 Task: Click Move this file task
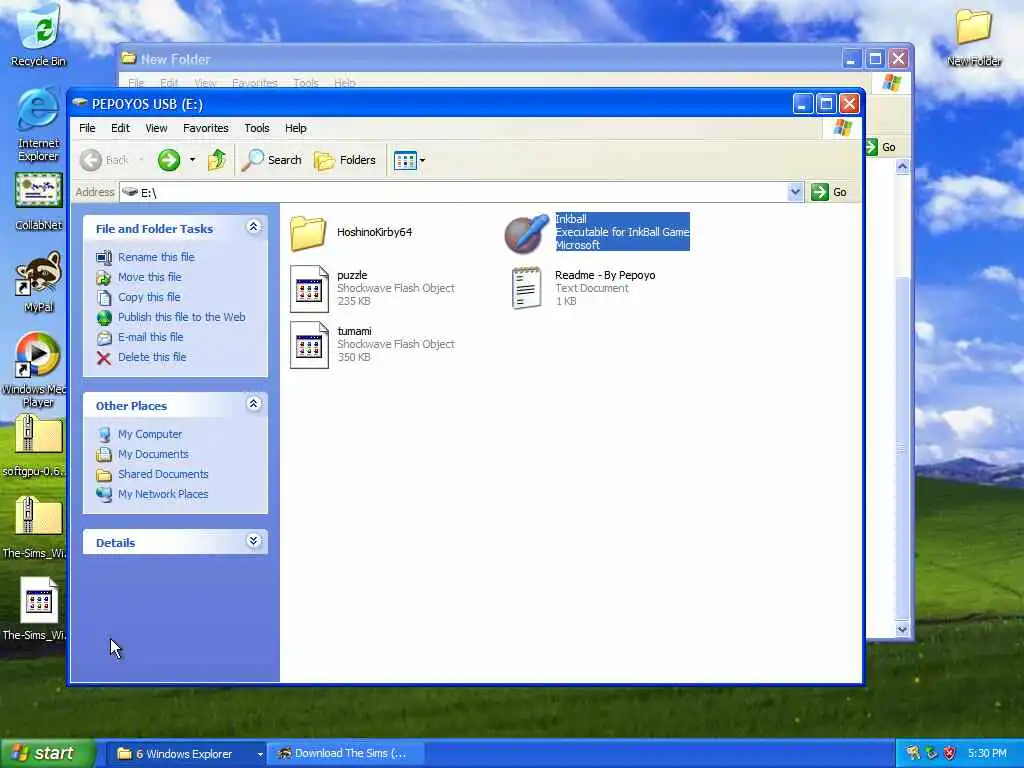(x=150, y=277)
